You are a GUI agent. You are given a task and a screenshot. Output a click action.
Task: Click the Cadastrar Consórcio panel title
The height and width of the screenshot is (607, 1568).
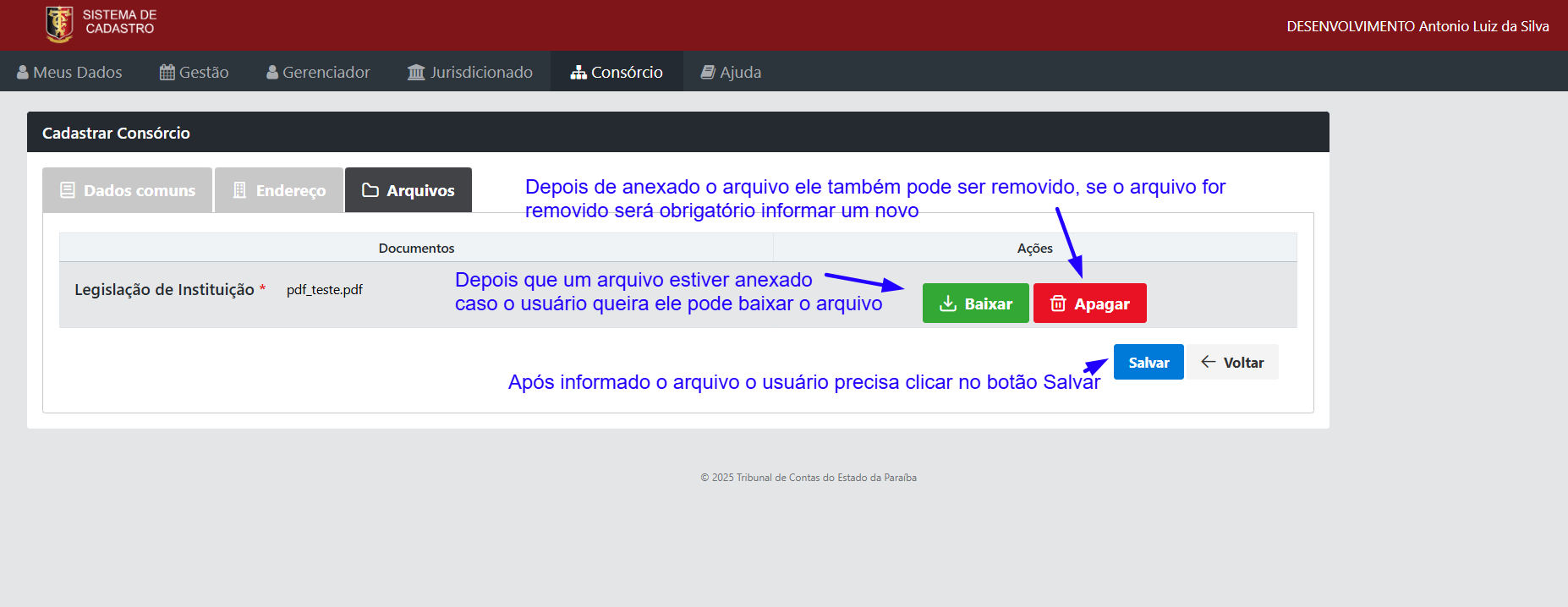coord(116,133)
